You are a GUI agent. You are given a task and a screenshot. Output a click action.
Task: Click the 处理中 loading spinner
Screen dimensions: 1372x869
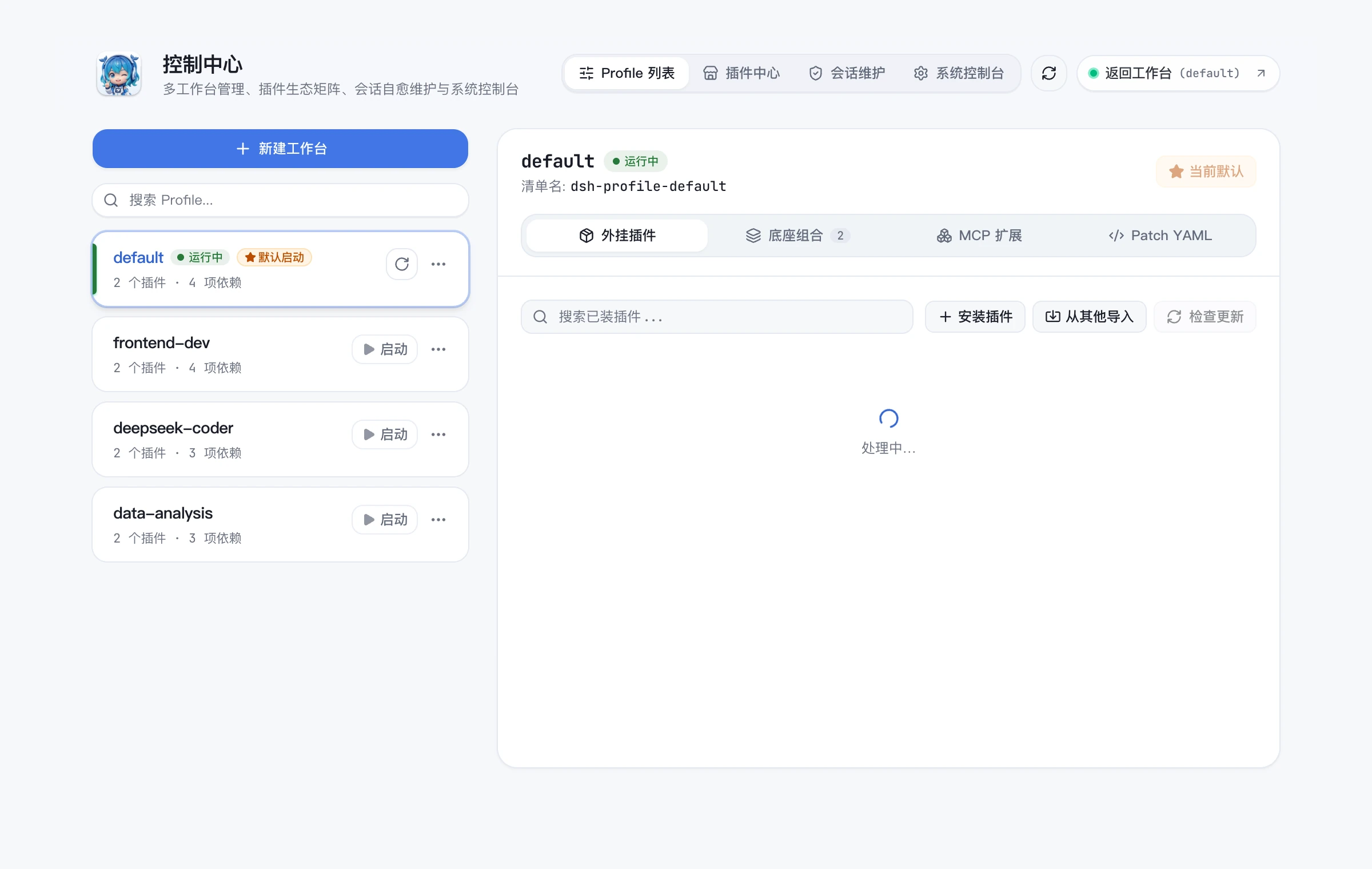pyautogui.click(x=888, y=418)
